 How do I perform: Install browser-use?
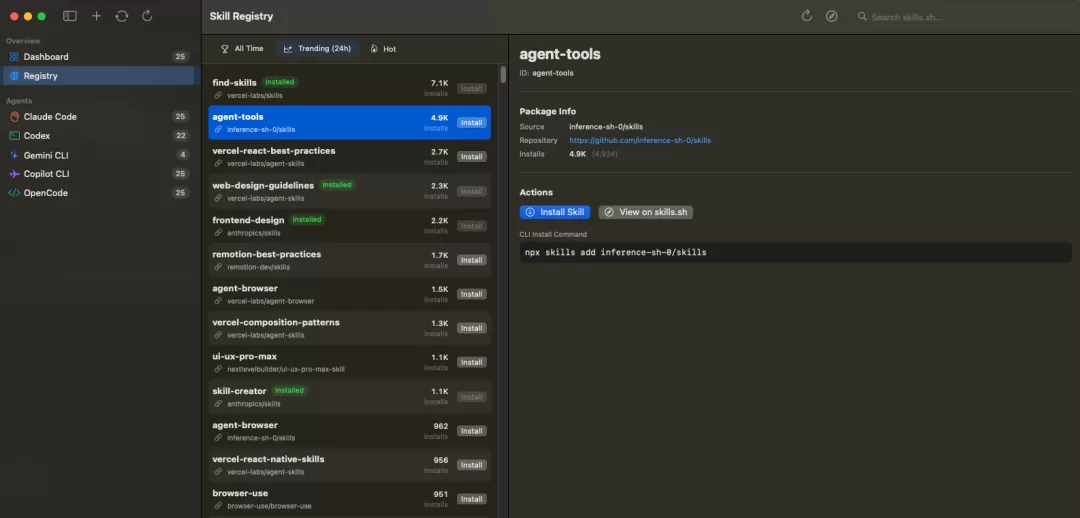pyautogui.click(x=472, y=499)
